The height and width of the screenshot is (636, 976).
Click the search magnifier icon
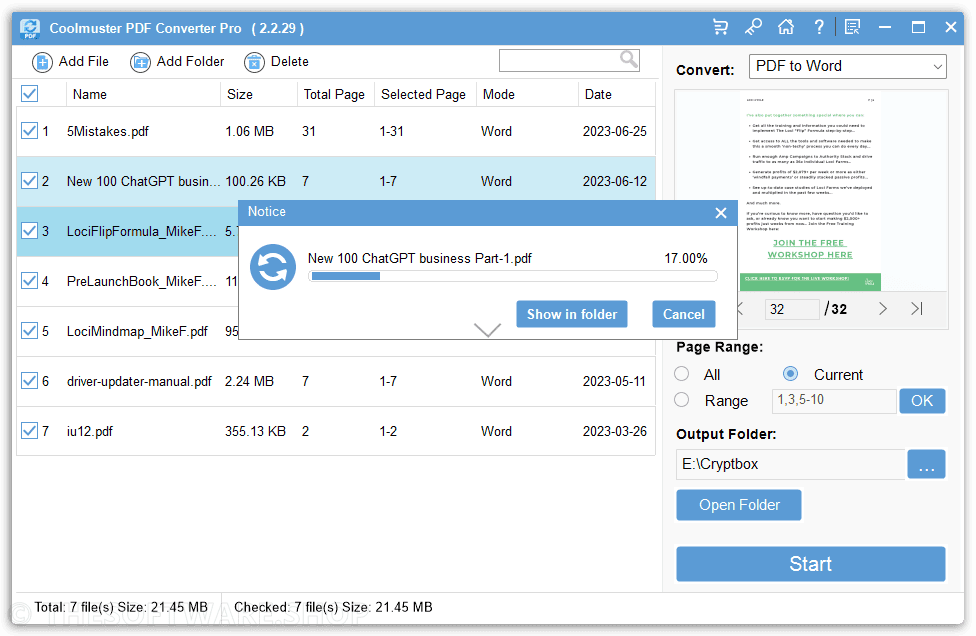629,60
